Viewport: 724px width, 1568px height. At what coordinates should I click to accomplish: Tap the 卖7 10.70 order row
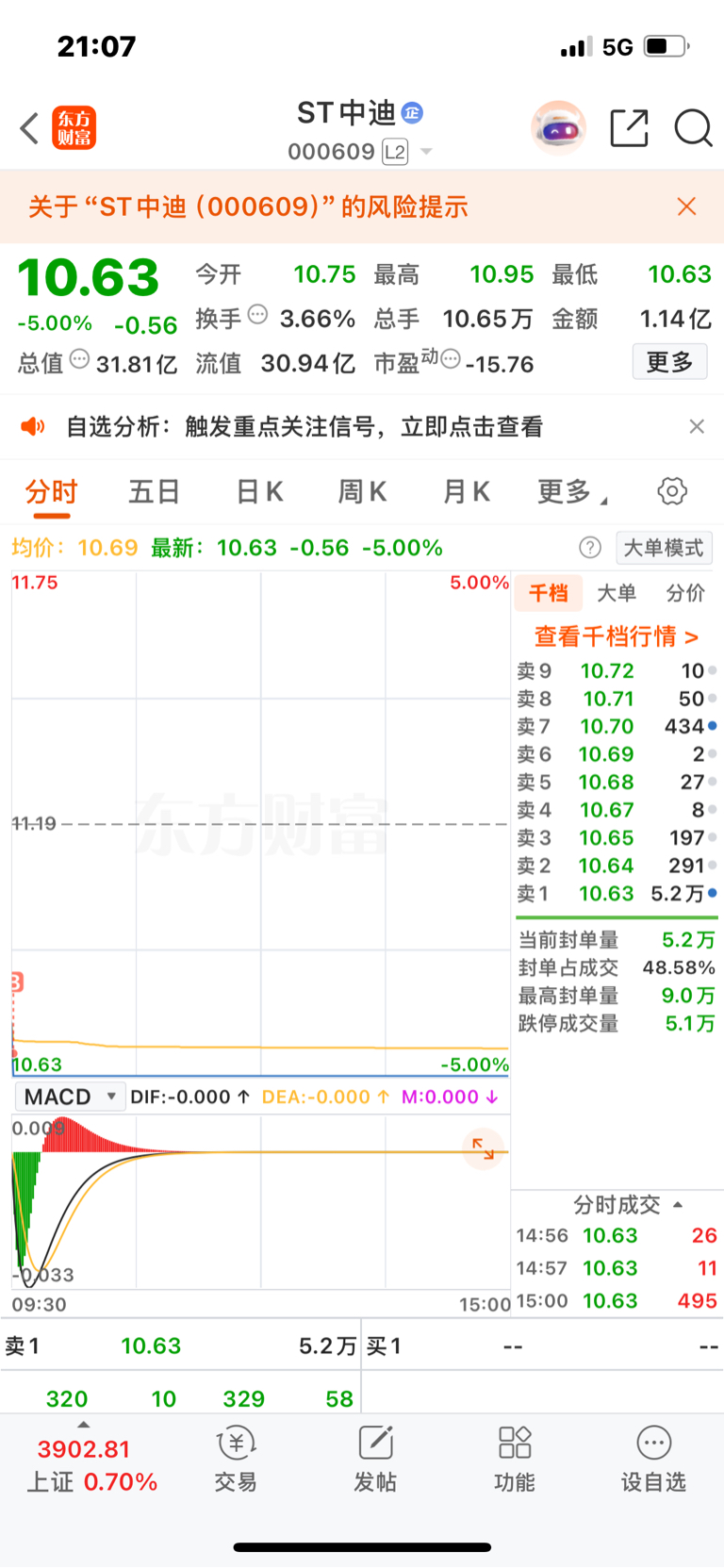coord(617,727)
